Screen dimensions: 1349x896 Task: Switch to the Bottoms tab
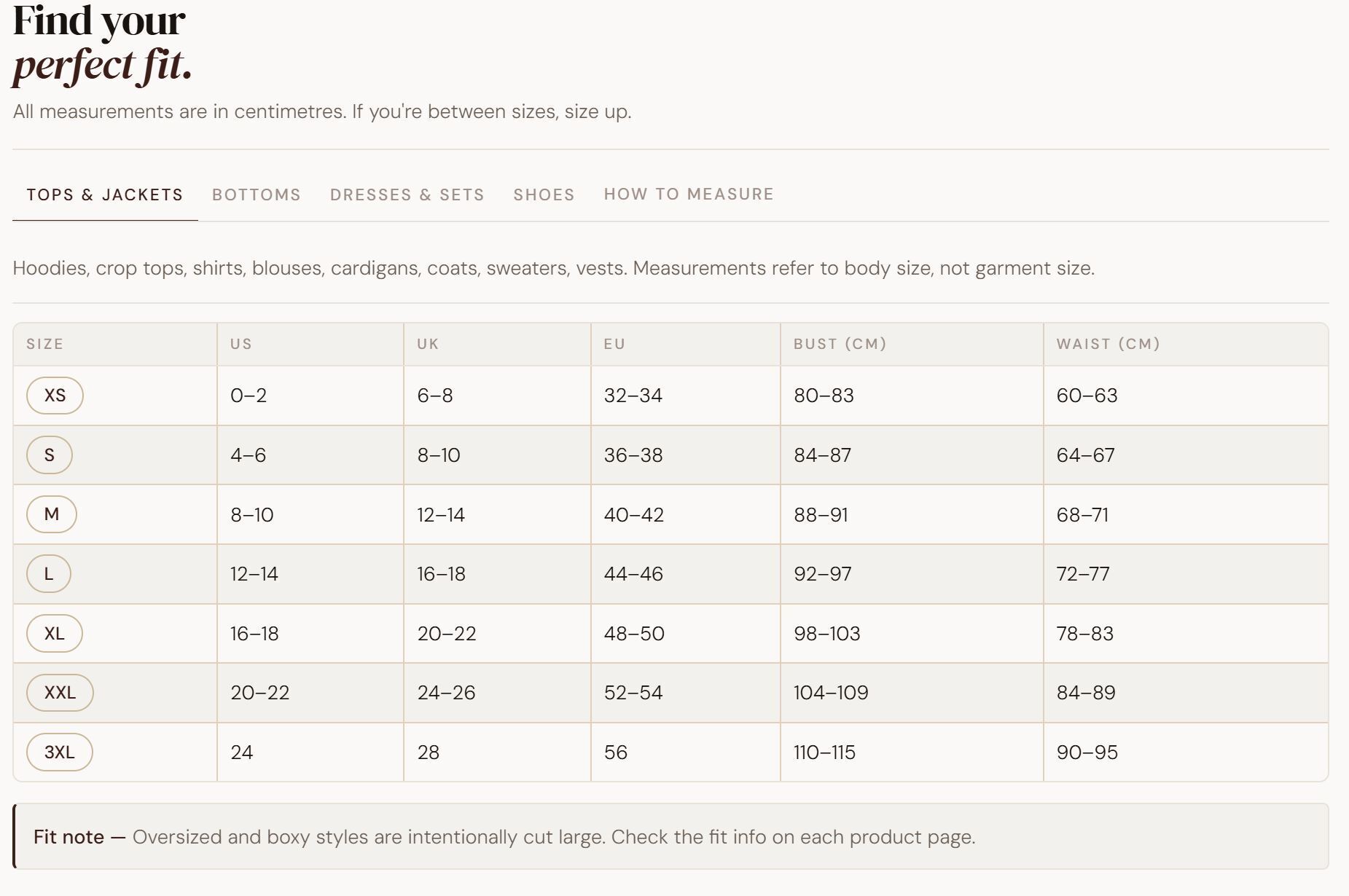256,194
